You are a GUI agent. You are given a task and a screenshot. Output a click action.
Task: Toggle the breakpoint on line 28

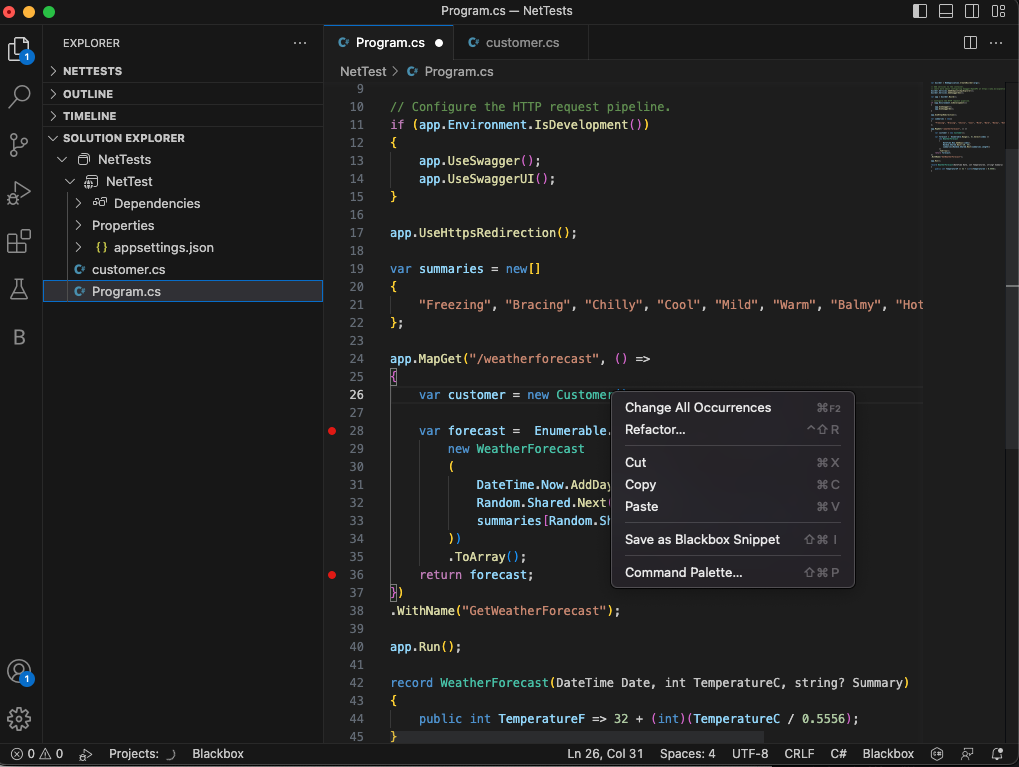[332, 431]
